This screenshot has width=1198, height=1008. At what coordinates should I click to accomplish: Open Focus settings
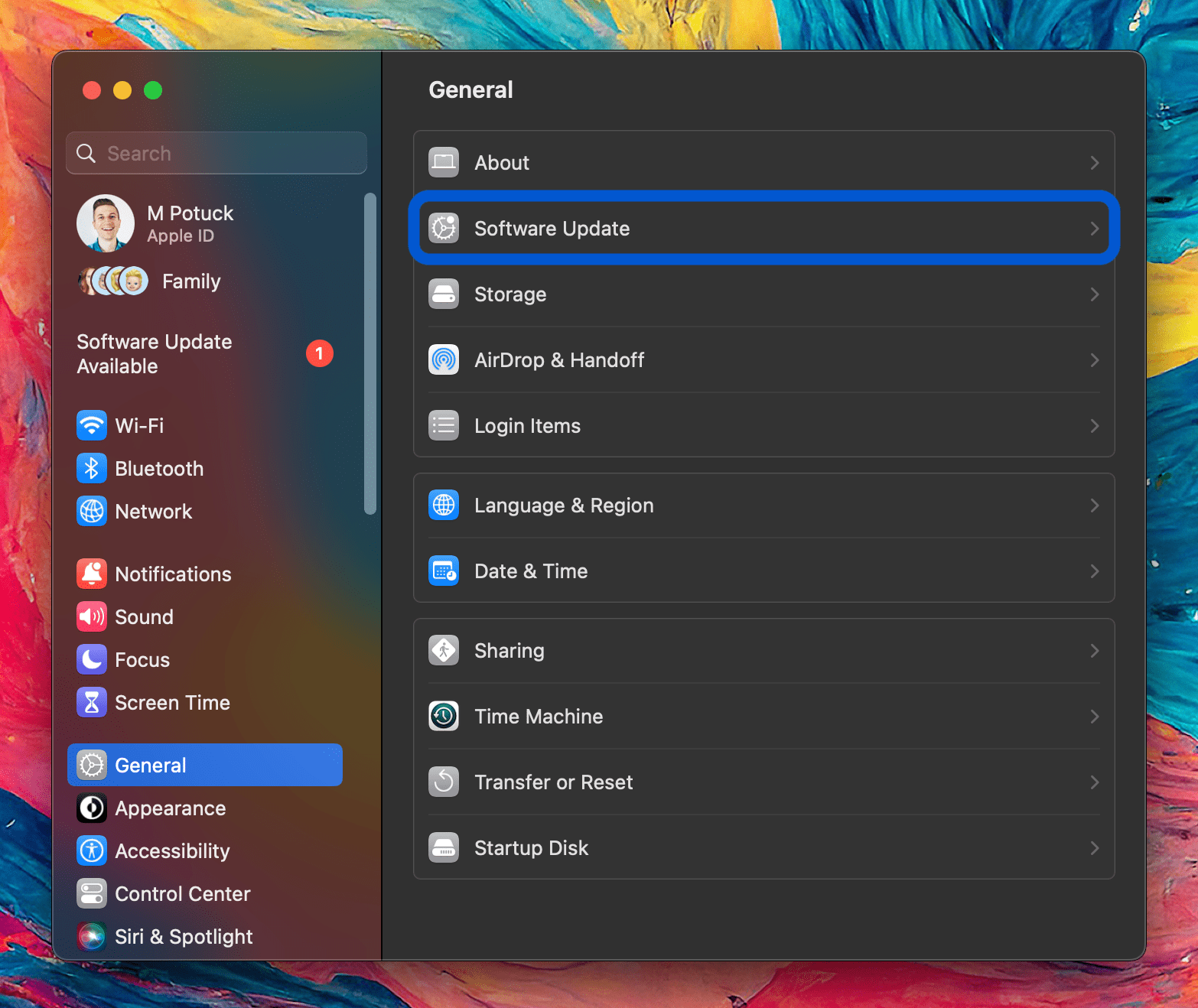pos(142,659)
